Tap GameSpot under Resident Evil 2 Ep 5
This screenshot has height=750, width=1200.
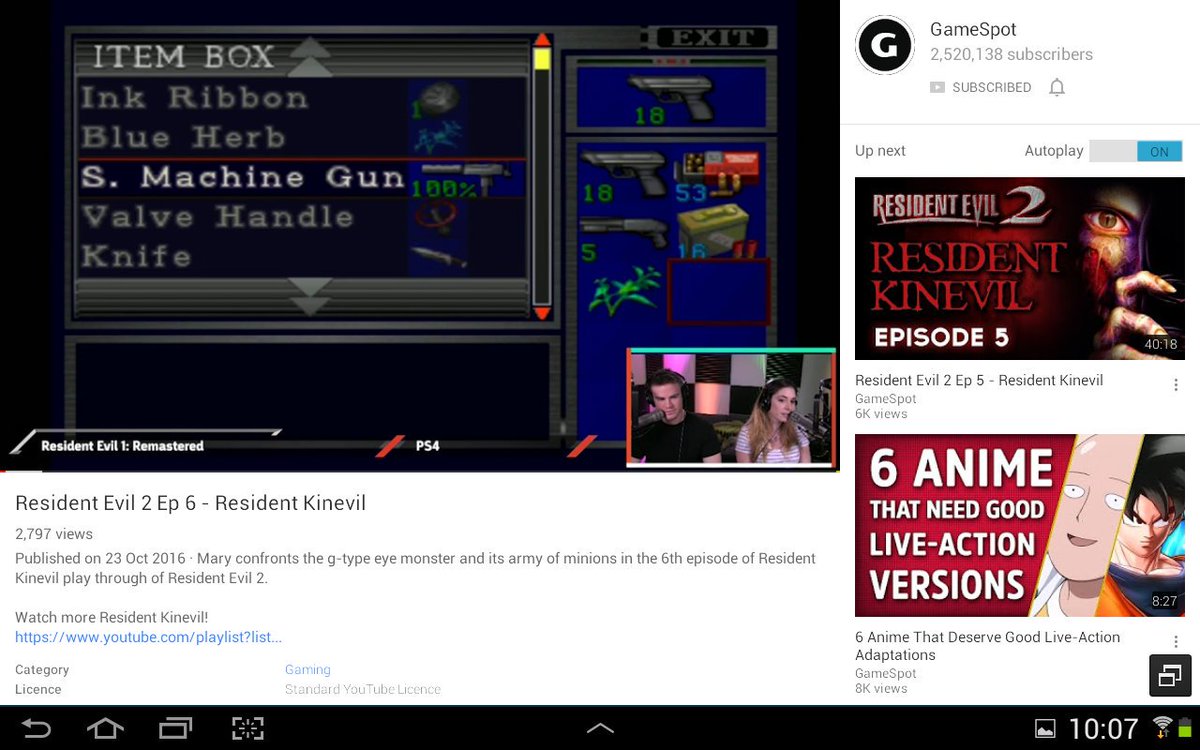886,399
